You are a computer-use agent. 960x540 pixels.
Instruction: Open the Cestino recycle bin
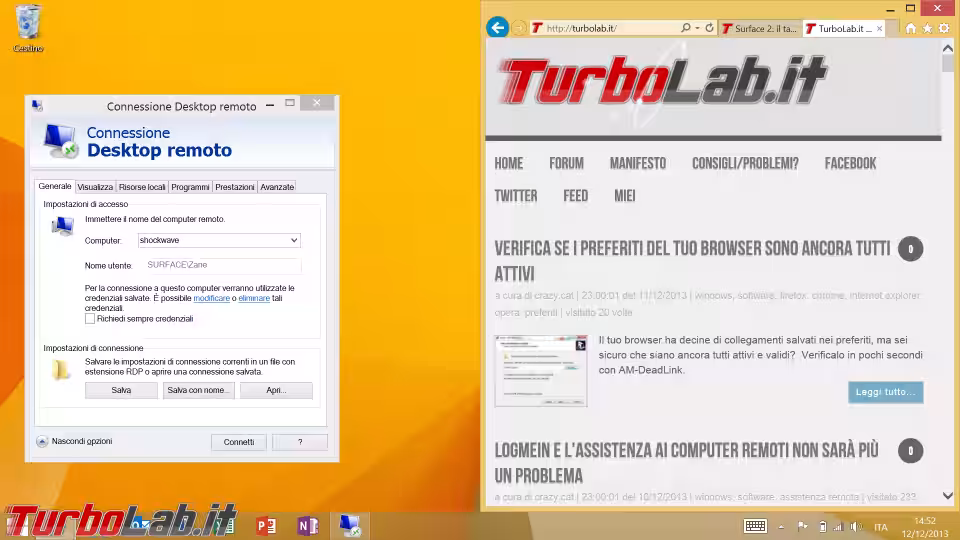28,24
